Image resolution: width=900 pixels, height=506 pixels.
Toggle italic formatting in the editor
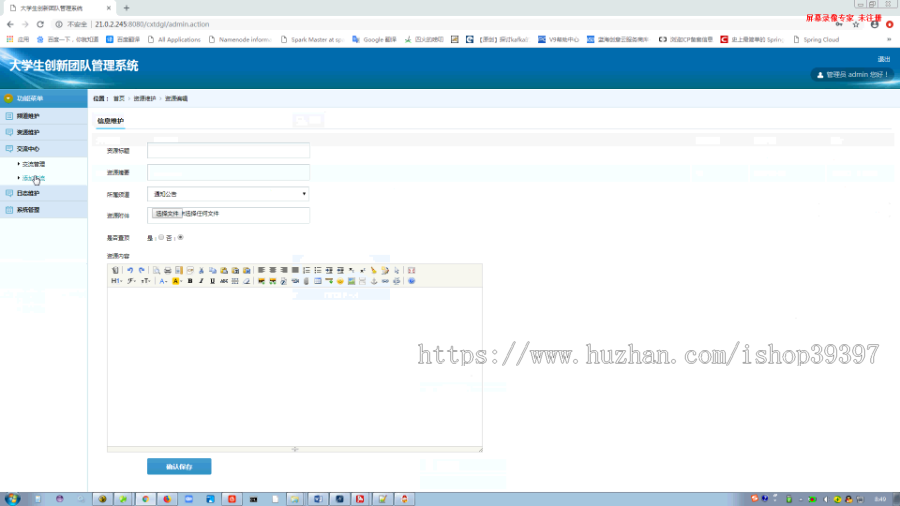point(201,281)
